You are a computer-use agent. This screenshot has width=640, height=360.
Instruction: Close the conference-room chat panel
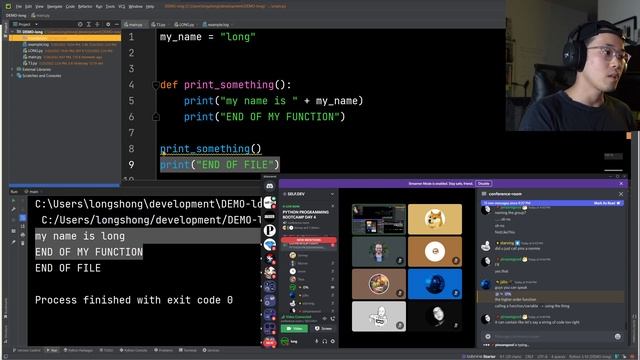point(621,194)
